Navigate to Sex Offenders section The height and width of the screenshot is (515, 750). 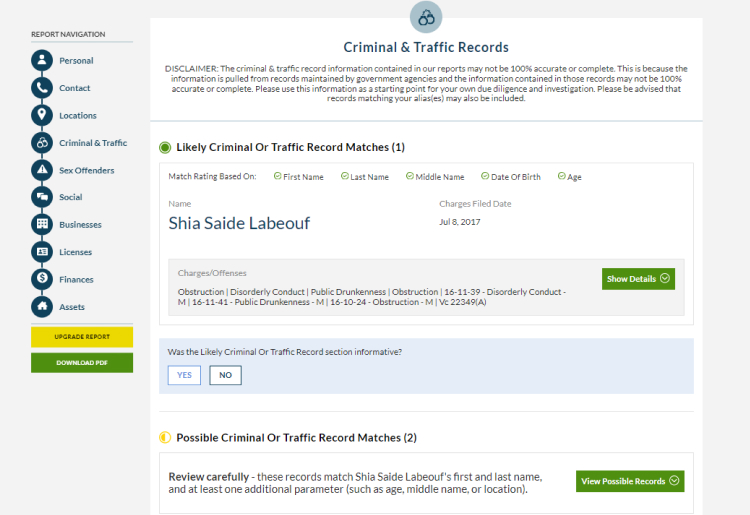(x=87, y=170)
